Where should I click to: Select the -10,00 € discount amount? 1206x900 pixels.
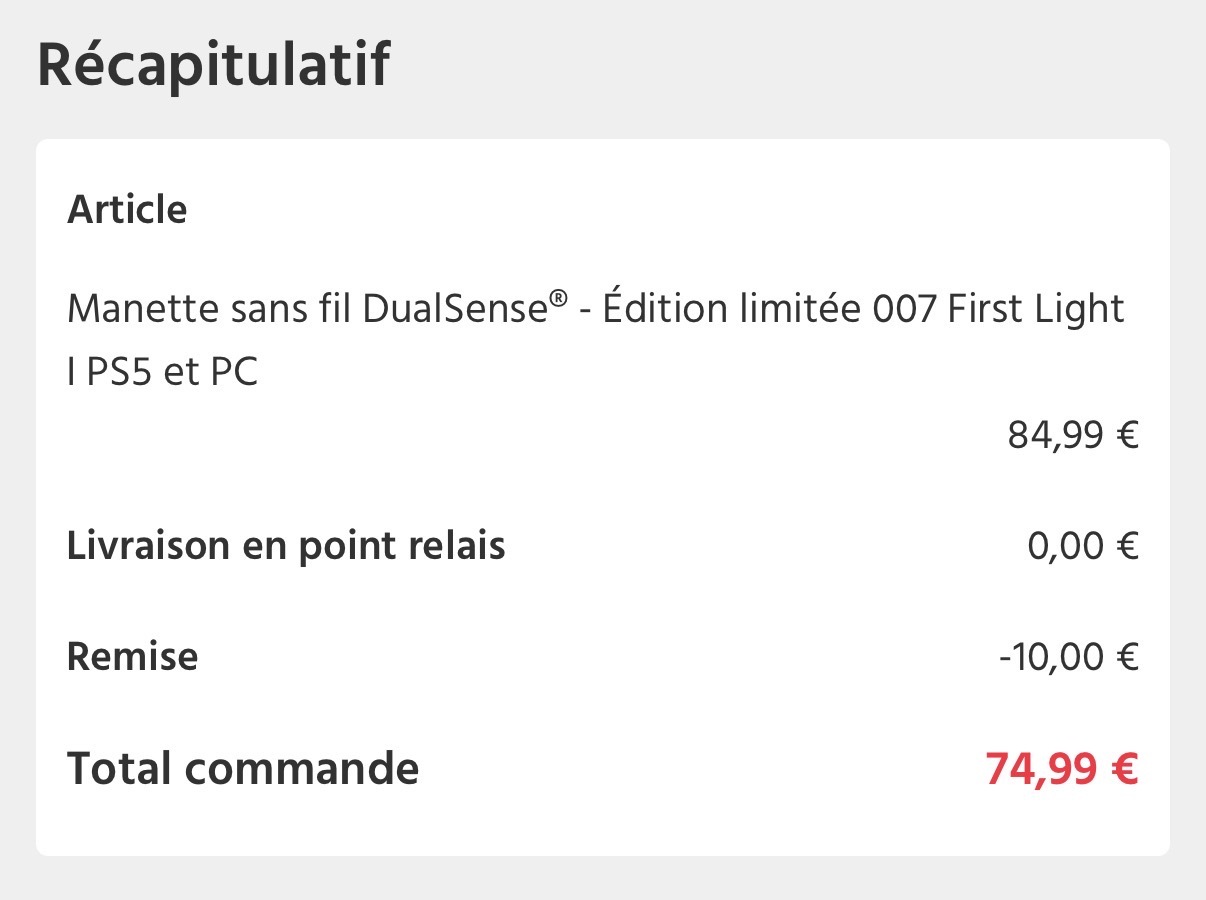pos(1069,657)
